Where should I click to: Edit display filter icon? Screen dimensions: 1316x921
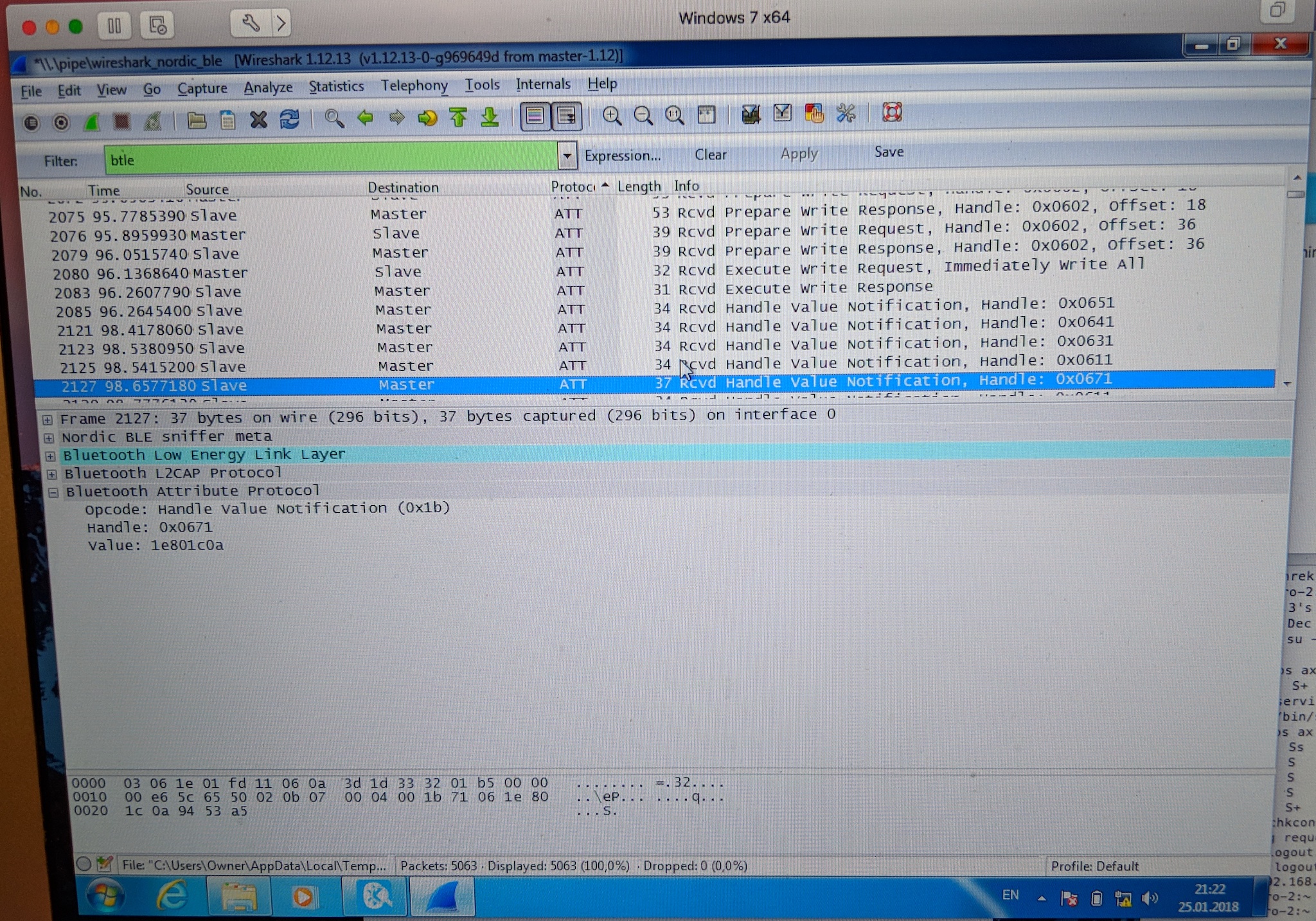[782, 114]
